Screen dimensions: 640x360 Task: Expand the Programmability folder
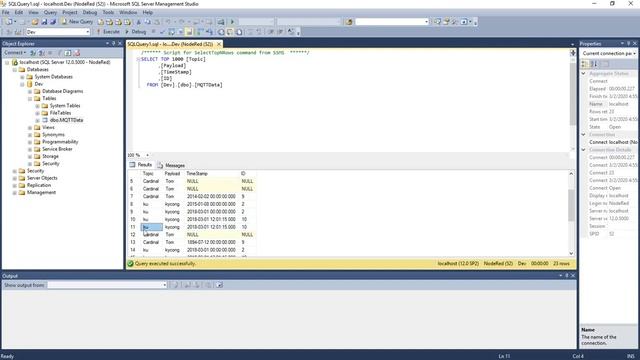(x=30, y=142)
